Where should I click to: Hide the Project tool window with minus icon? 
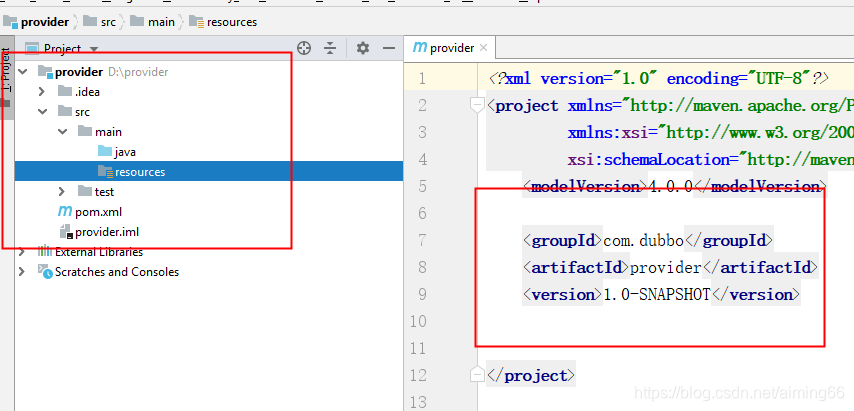(389, 48)
